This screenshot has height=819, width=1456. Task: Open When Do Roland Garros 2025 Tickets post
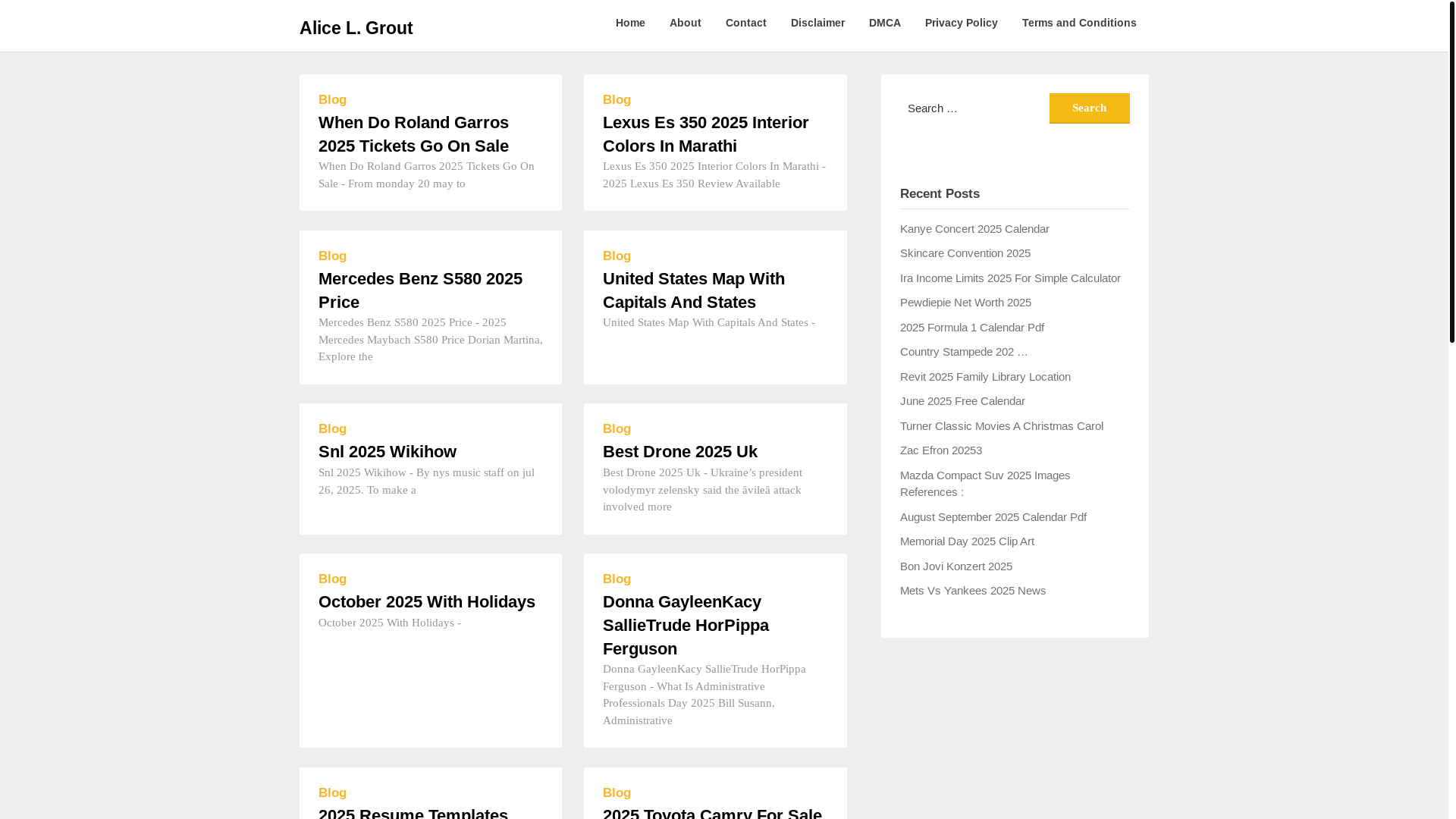tap(413, 134)
